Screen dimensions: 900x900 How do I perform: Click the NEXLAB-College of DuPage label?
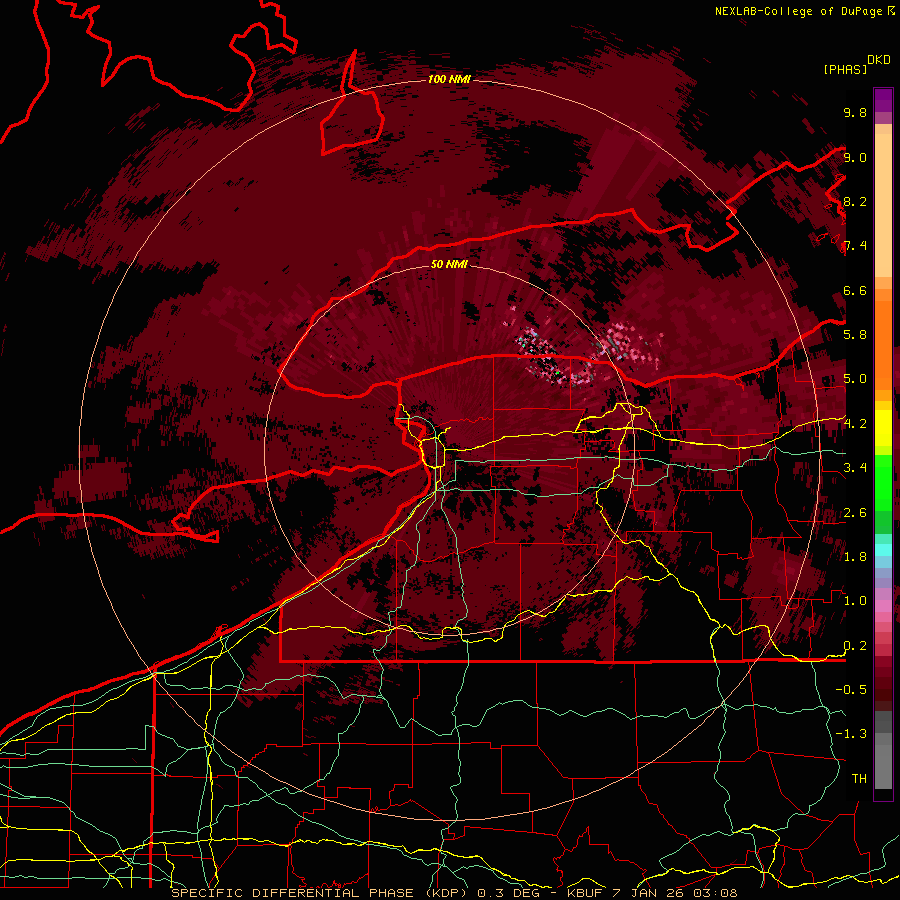coord(798,11)
